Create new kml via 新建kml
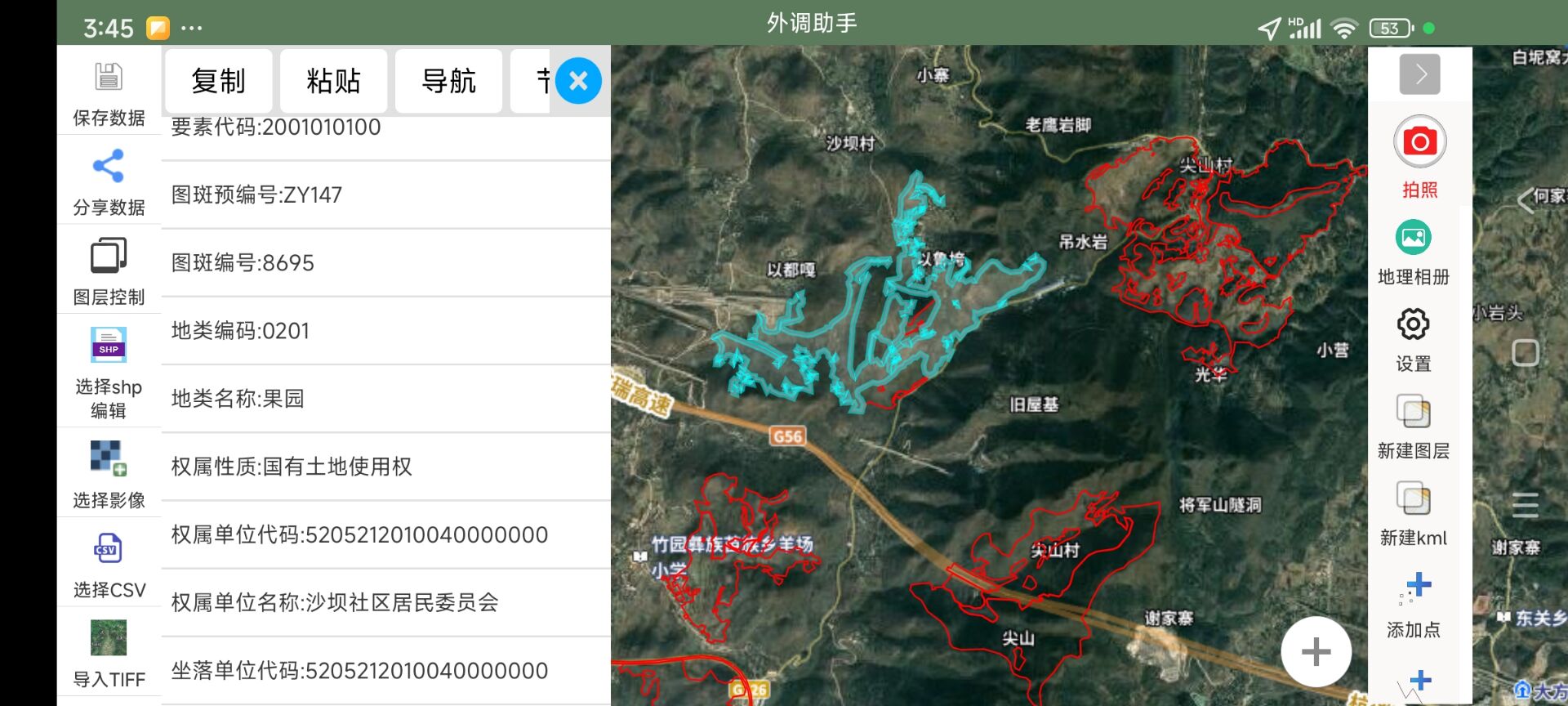The width and height of the screenshot is (1568, 706). [1414, 514]
